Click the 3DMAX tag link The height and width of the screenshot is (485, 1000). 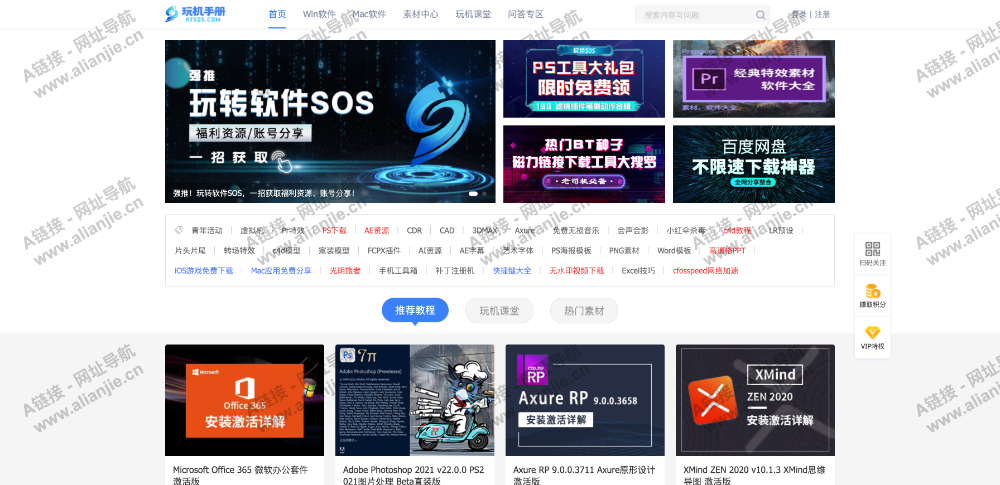point(485,230)
